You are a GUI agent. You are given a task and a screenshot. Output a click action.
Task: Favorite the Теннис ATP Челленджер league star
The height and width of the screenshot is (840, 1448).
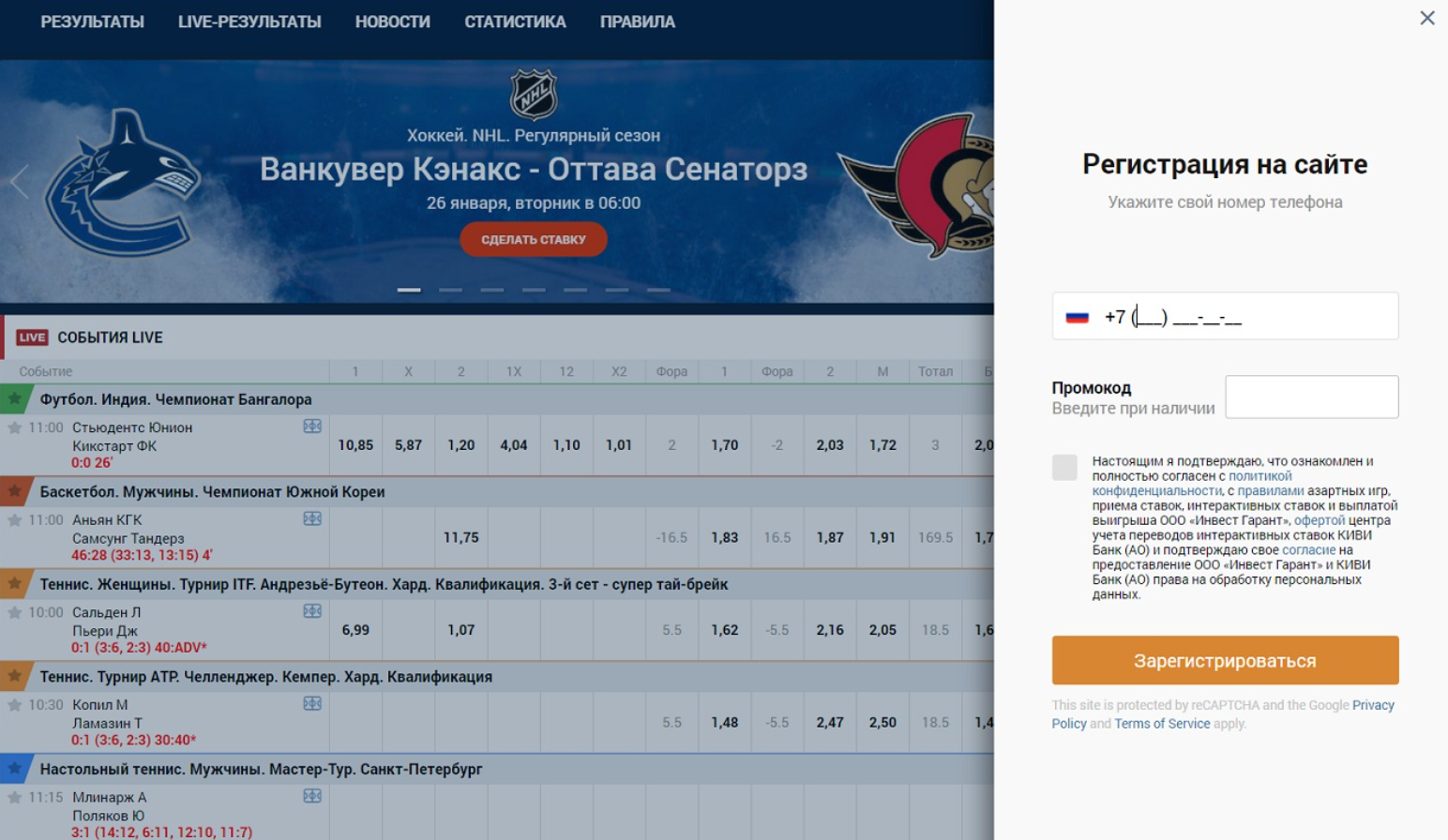pyautogui.click(x=15, y=675)
